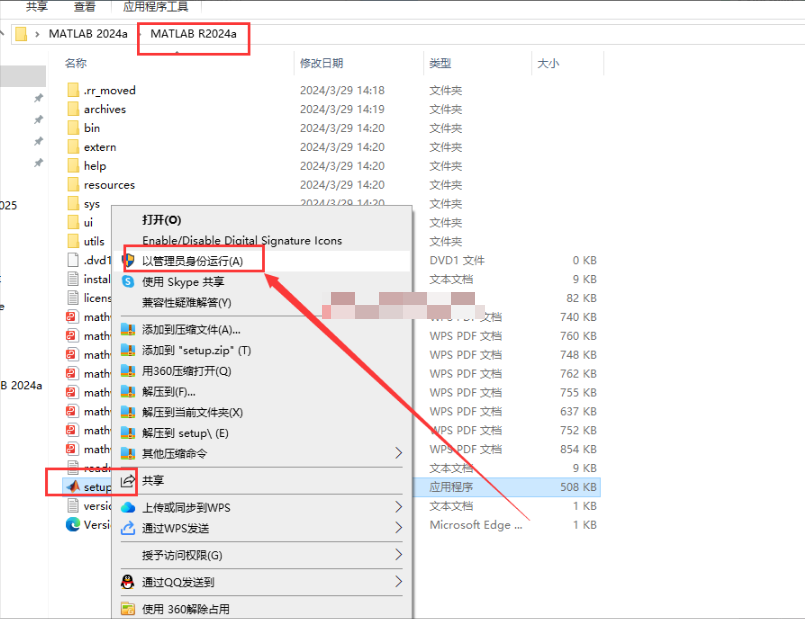Click the .dvd1 file icon
This screenshot has width=805, height=619.
coord(73,260)
